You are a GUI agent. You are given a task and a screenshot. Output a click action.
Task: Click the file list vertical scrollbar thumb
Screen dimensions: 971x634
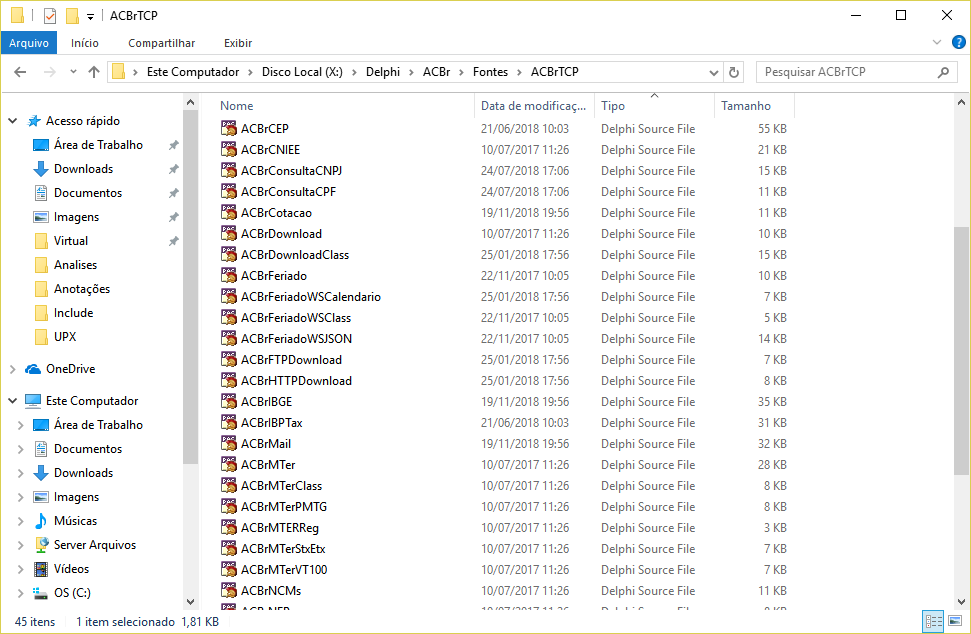(961, 350)
